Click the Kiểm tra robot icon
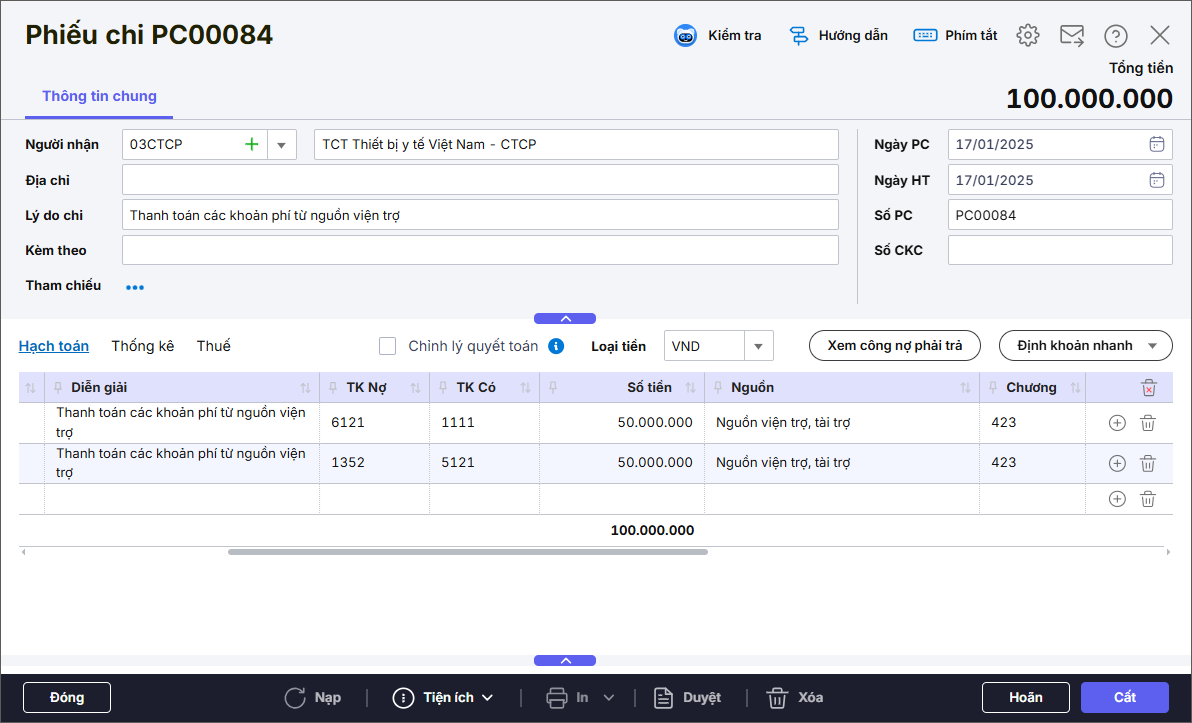Image resolution: width=1192 pixels, height=723 pixels. pos(685,36)
